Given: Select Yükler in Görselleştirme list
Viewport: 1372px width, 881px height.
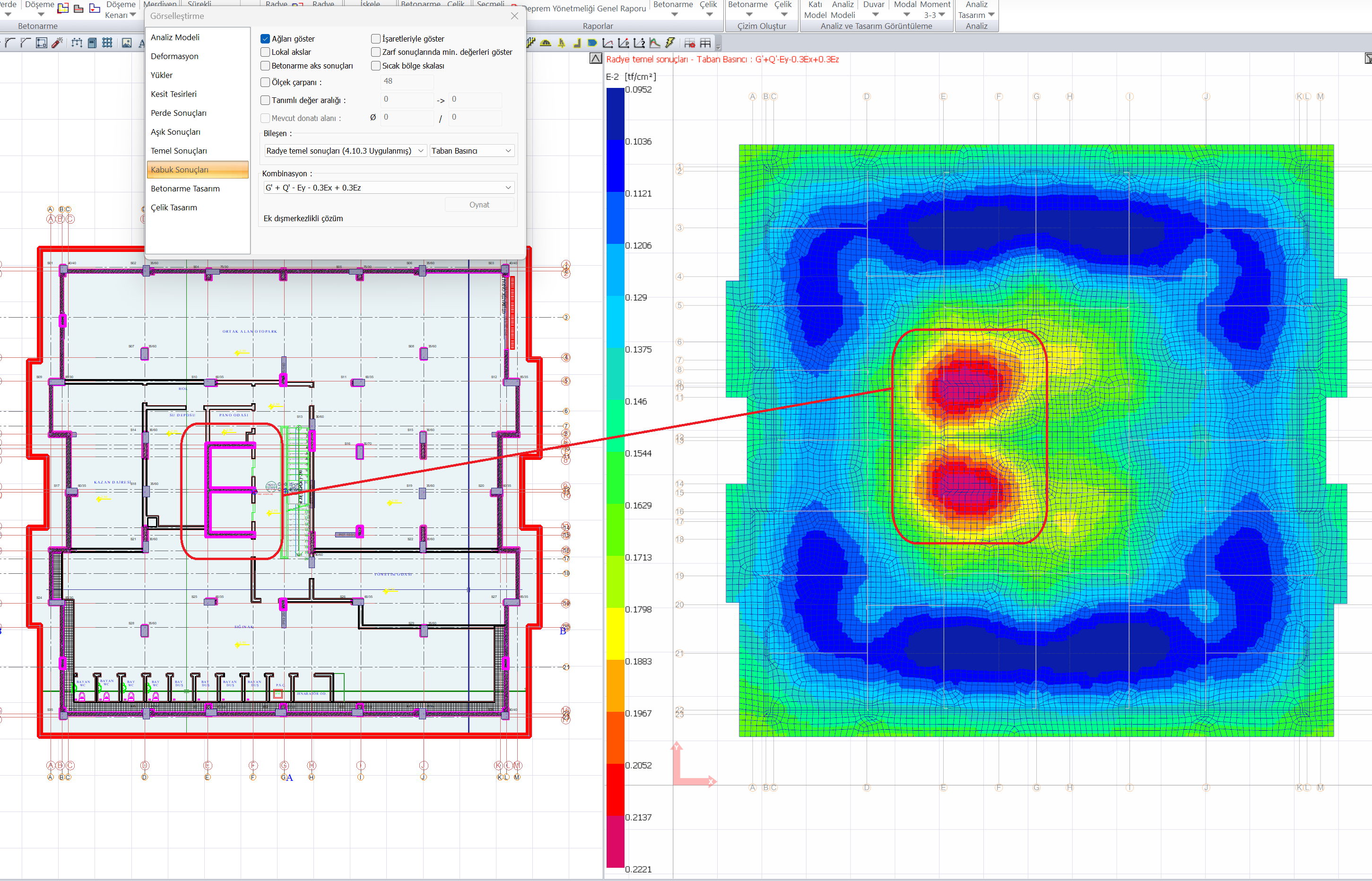Looking at the screenshot, I should tap(198, 75).
